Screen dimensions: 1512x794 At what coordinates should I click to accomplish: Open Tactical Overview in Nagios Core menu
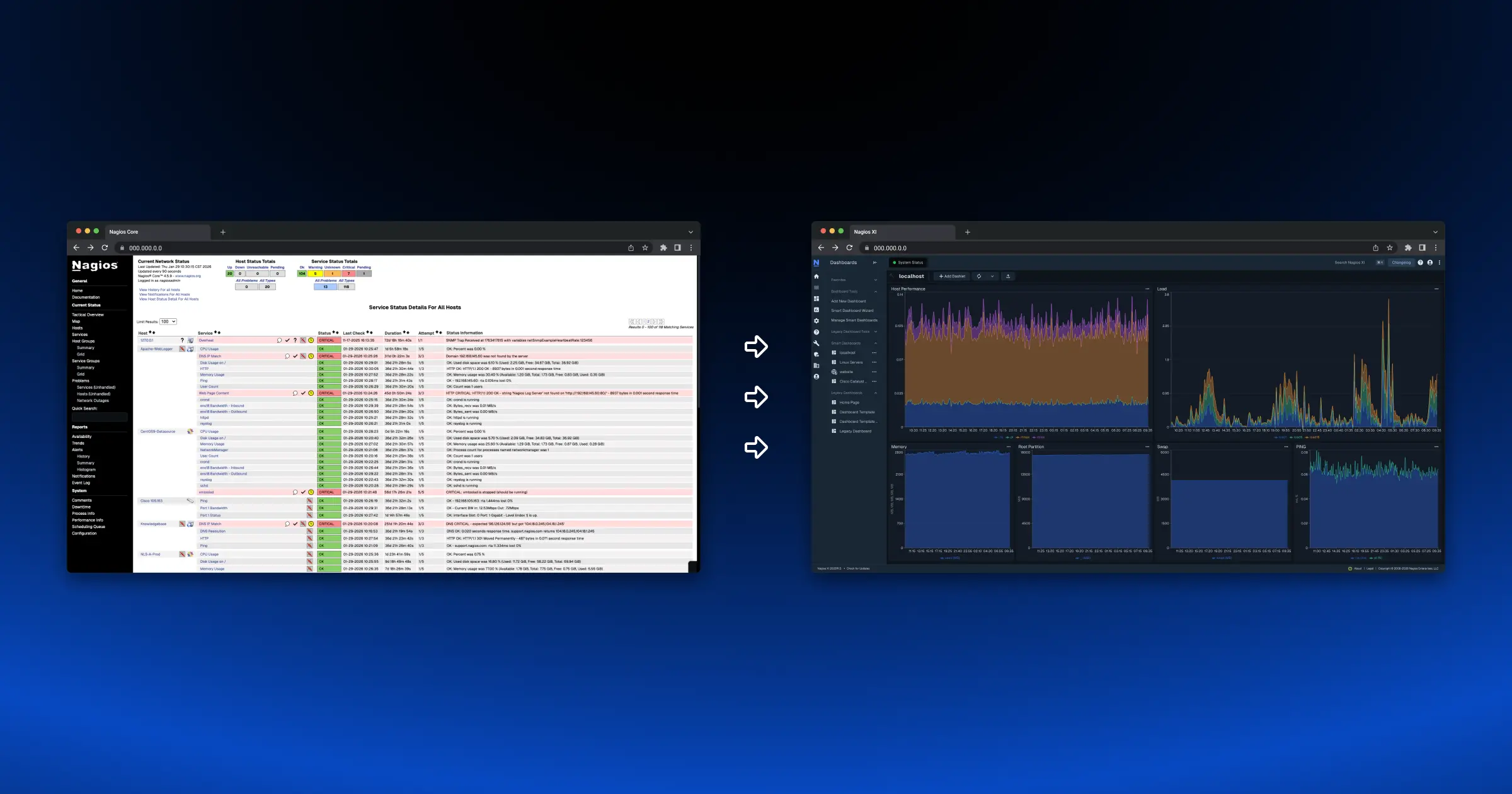click(88, 314)
